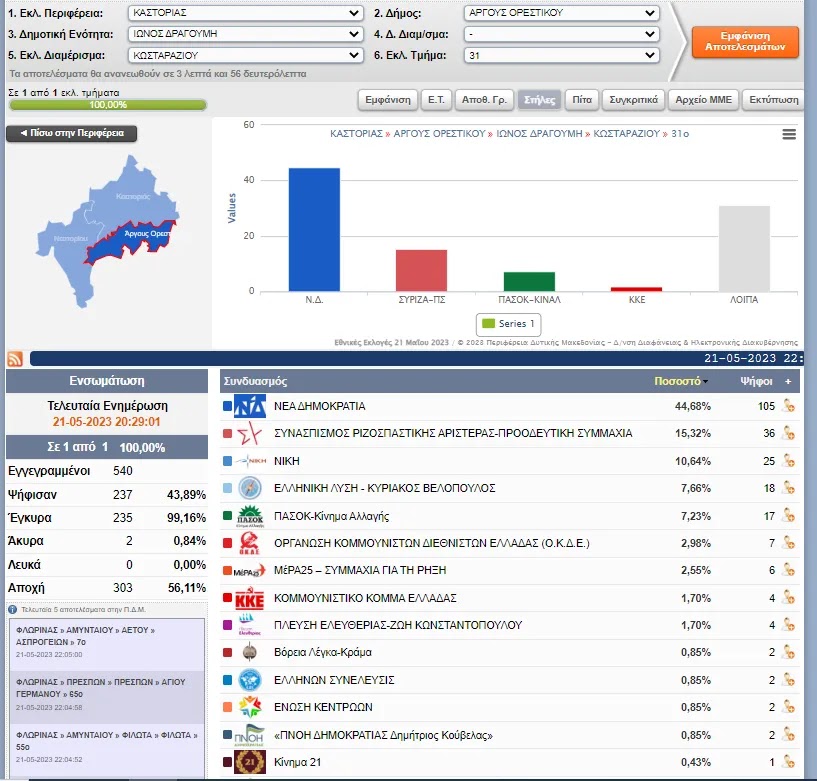Click the Πλεύση Ελευθερίας party logo

(x=249, y=625)
